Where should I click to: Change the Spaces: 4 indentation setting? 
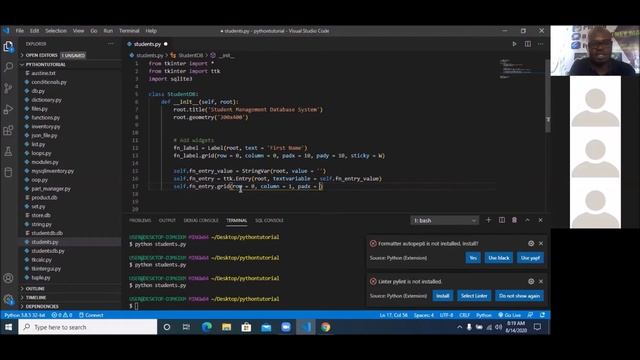[424, 315]
